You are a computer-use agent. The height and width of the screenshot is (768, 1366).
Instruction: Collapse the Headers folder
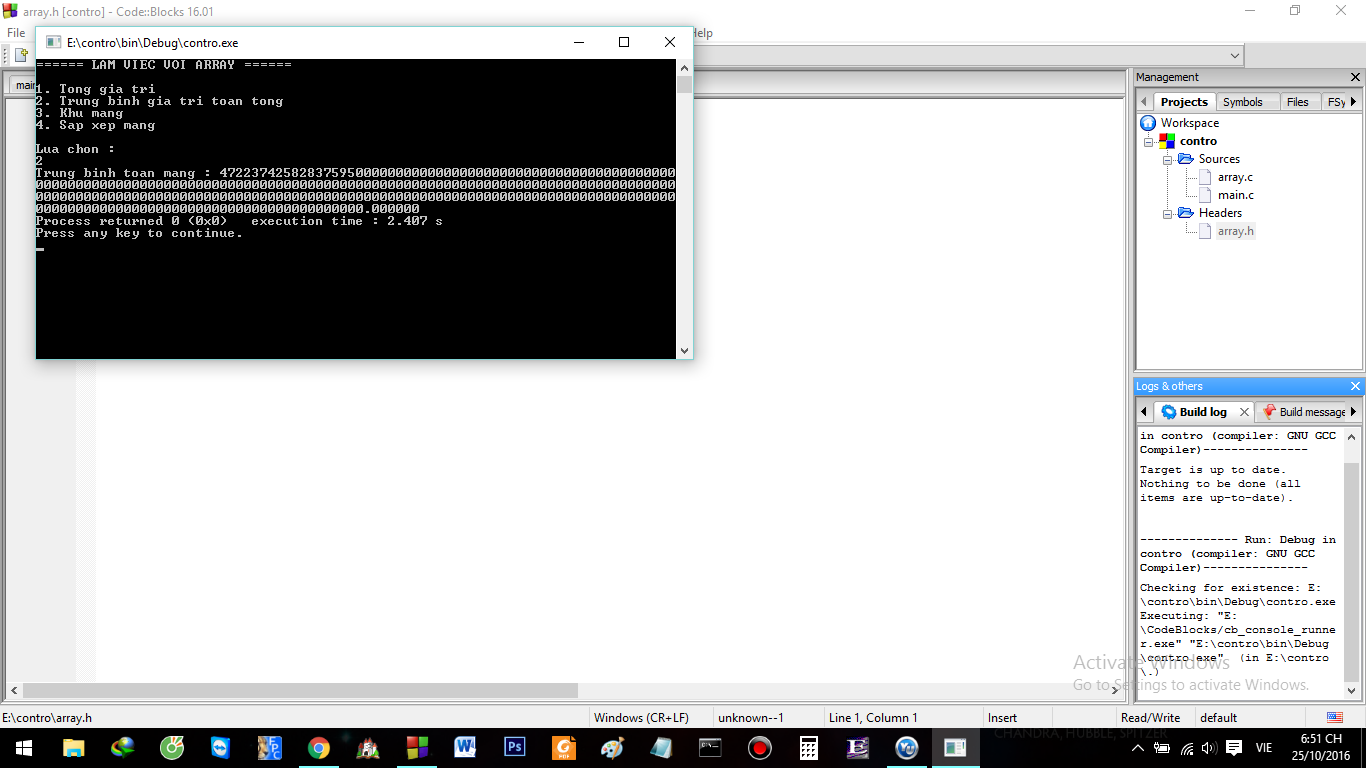(x=1167, y=213)
